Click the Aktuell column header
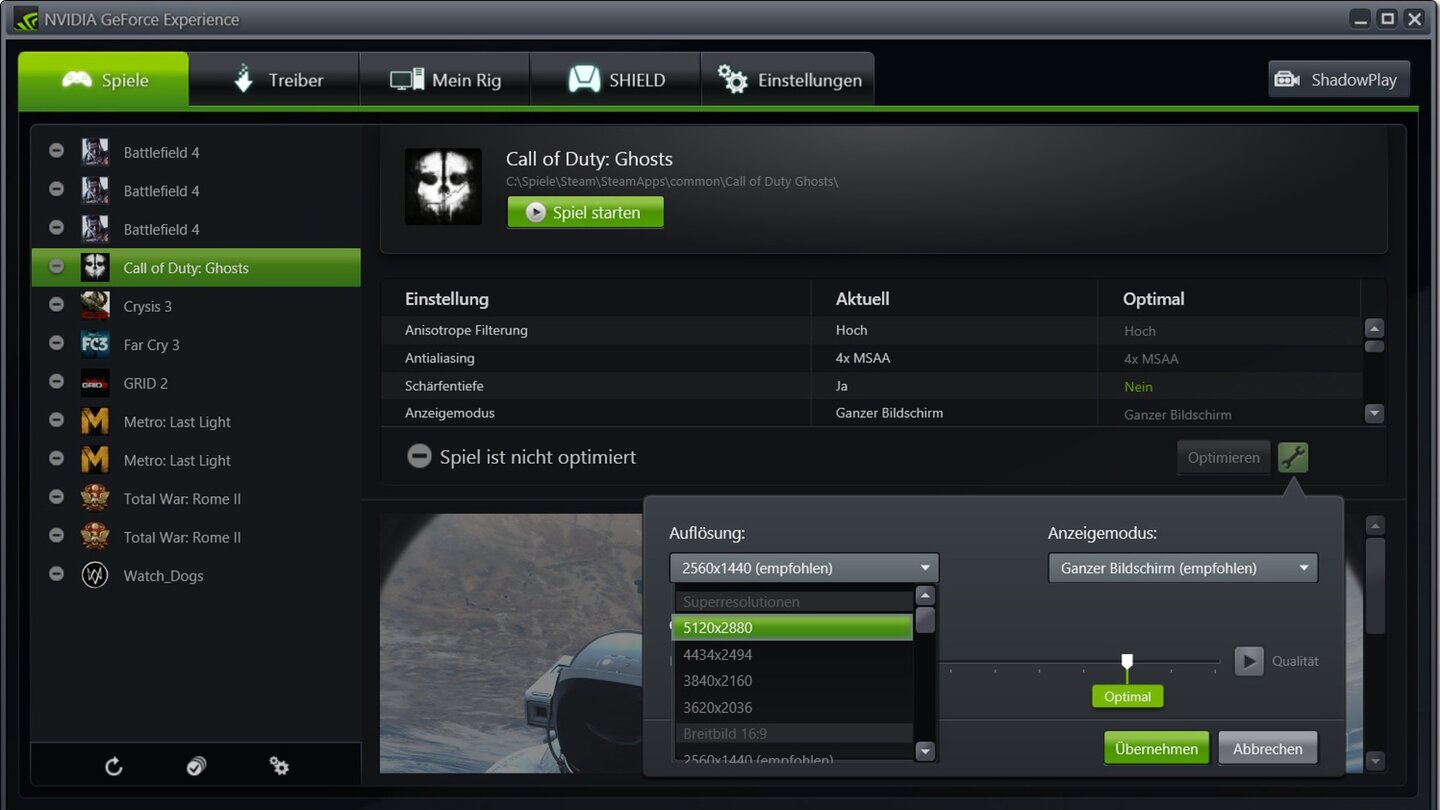The width and height of the screenshot is (1440, 810). pos(862,299)
